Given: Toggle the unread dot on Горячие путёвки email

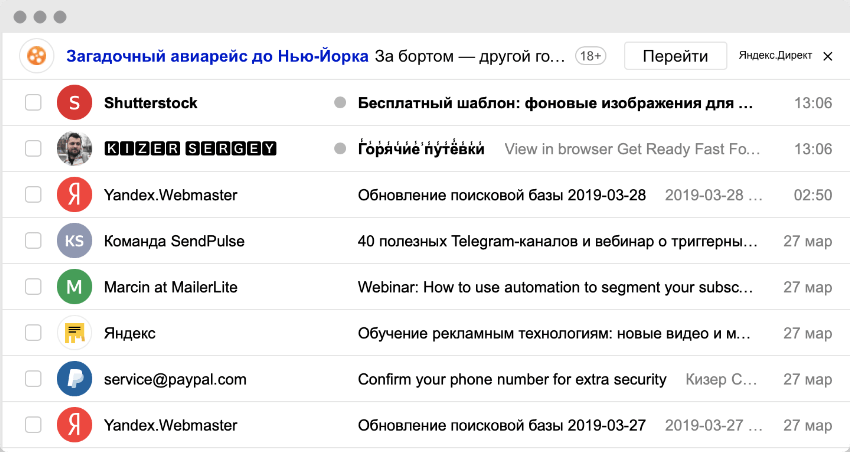Looking at the screenshot, I should click(x=340, y=148).
